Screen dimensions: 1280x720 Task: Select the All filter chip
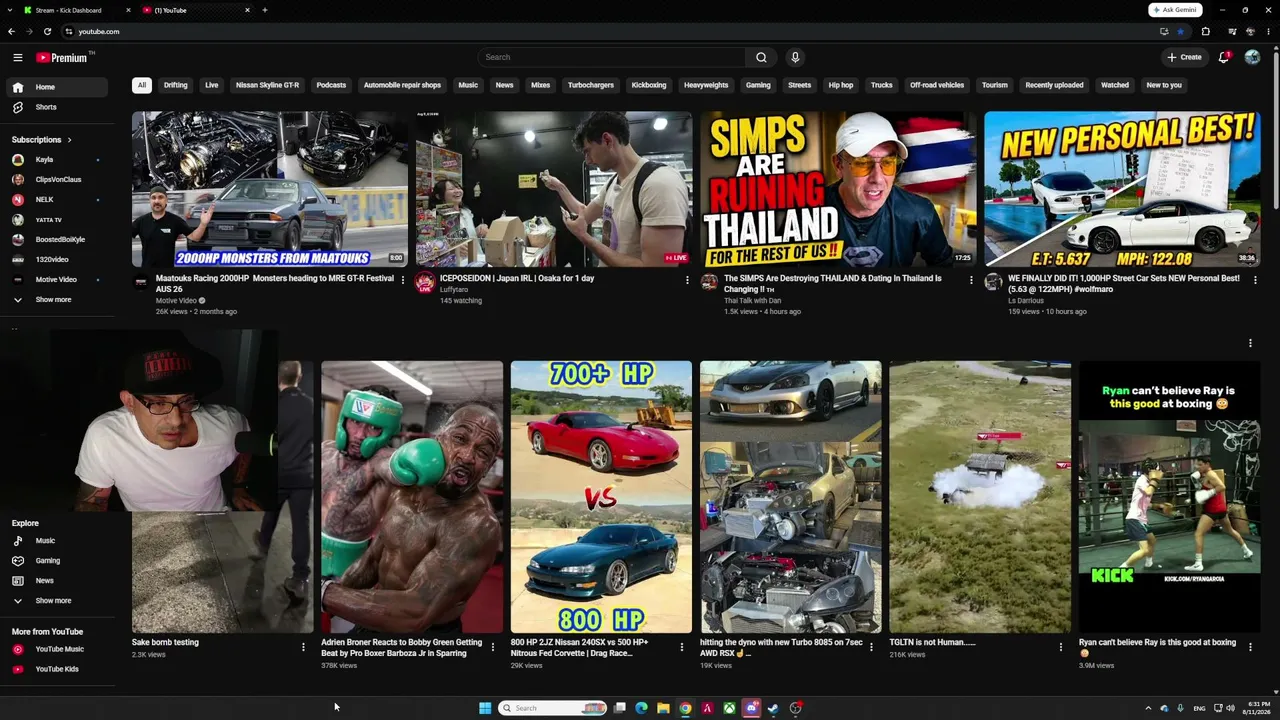142,85
